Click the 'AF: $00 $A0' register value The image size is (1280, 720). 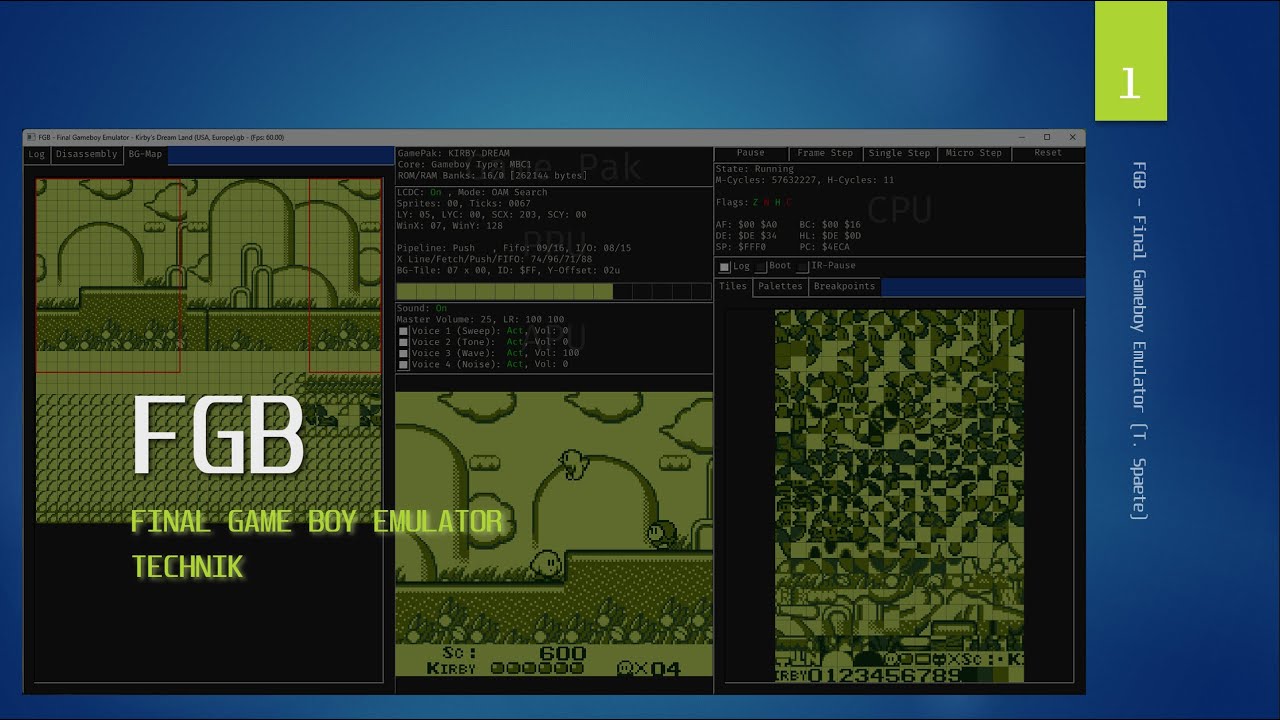tap(746, 225)
